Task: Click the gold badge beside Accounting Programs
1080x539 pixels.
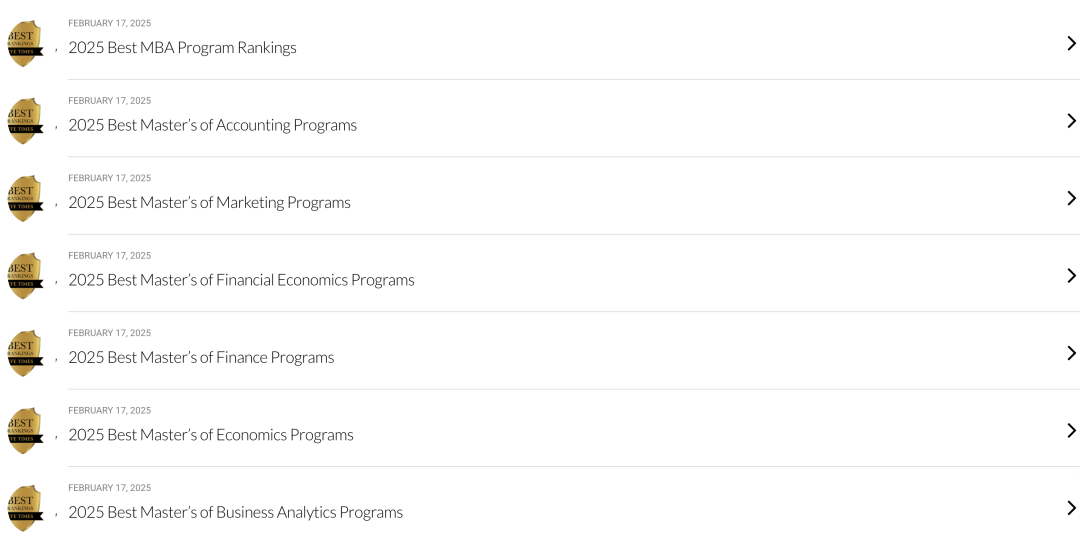Action: [x=25, y=121]
